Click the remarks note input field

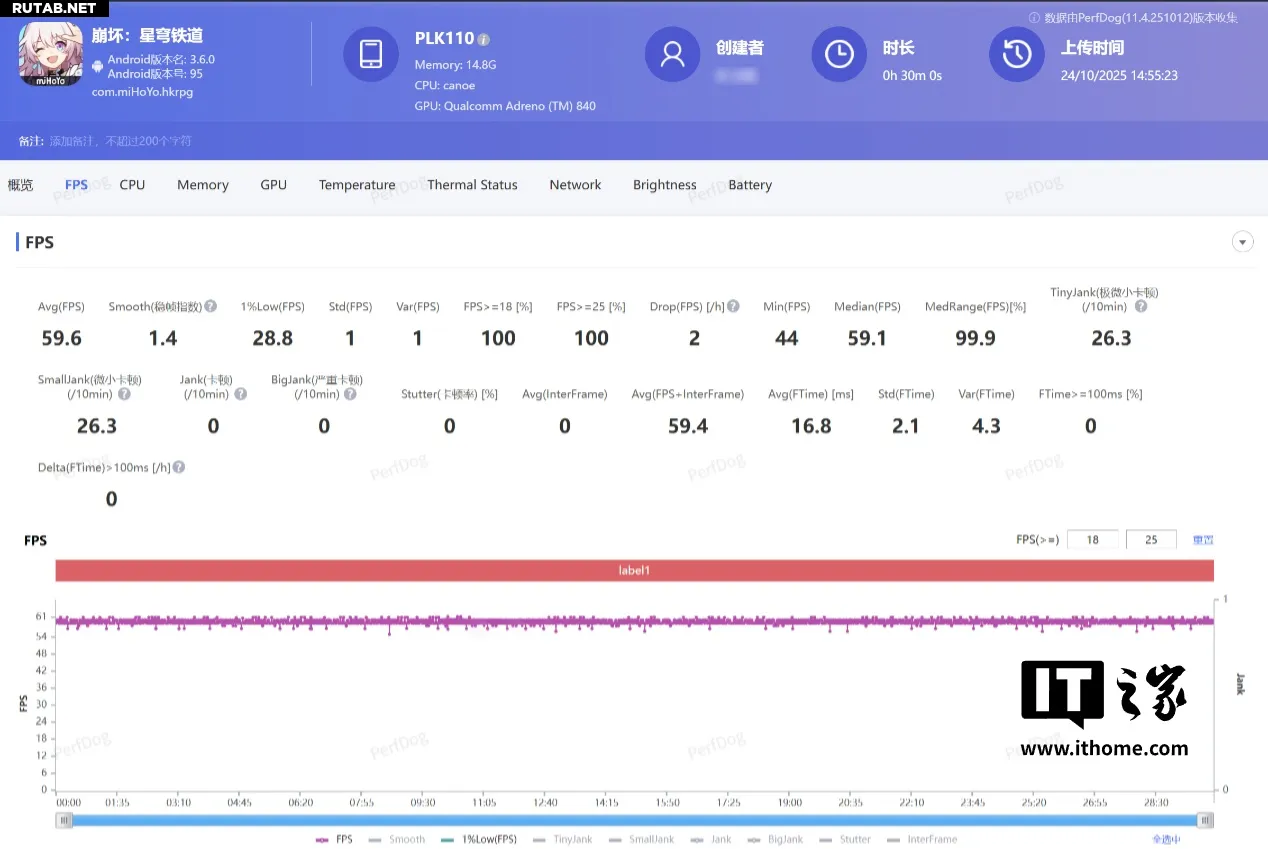(120, 141)
